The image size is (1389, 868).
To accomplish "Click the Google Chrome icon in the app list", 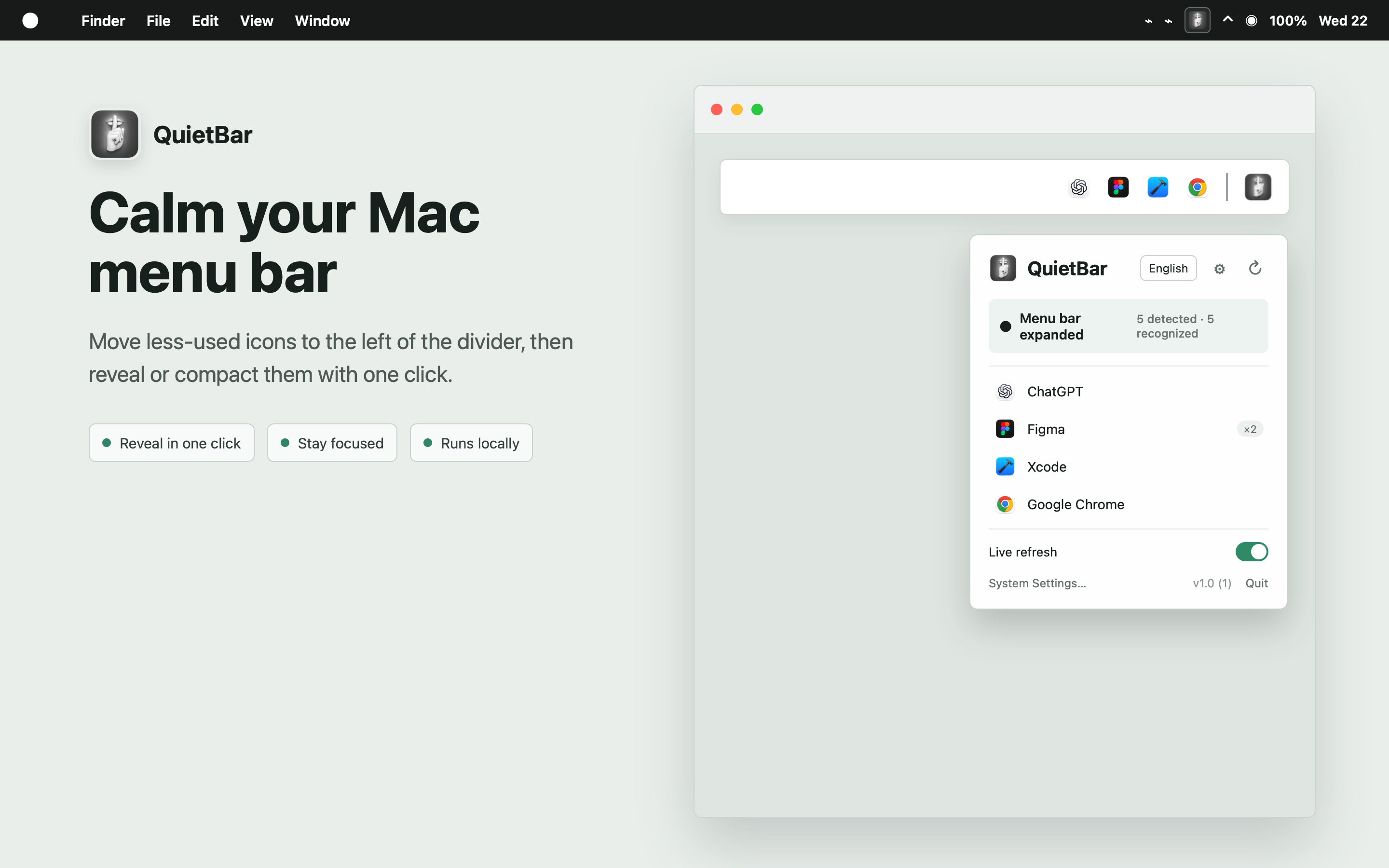I will point(1005,504).
